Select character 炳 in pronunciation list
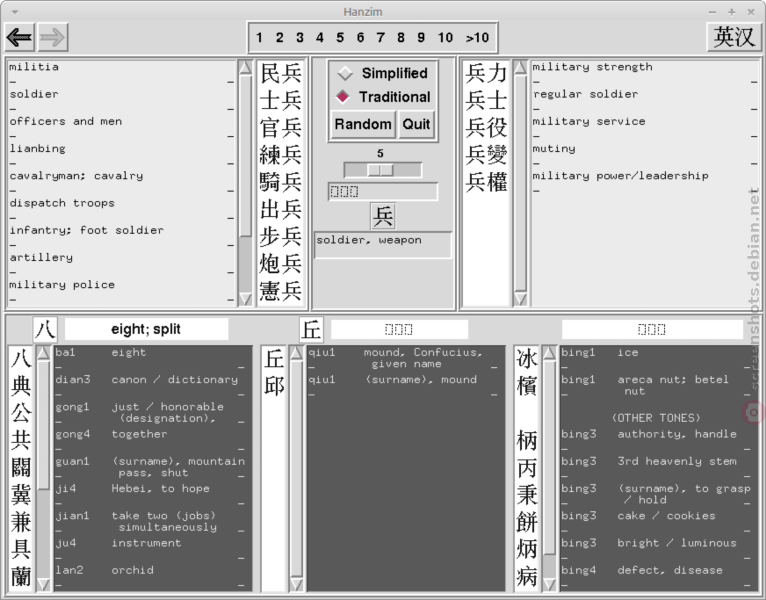The width and height of the screenshot is (766, 600). coord(527,550)
